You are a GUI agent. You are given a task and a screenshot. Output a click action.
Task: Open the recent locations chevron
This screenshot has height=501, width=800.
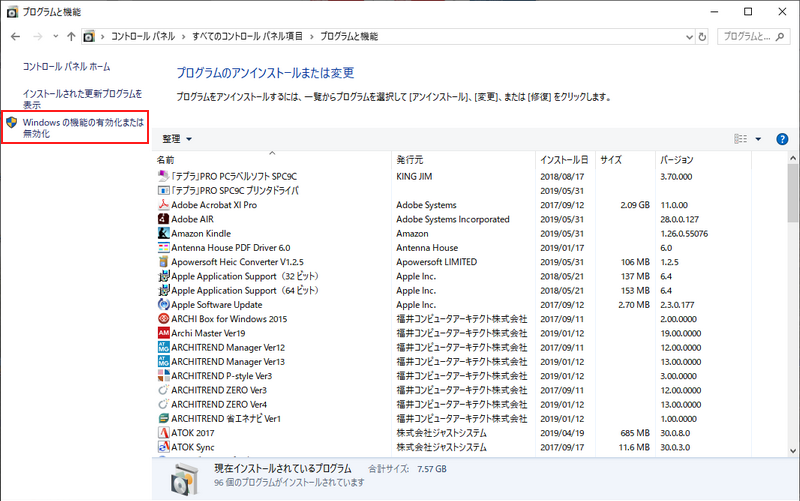(x=56, y=36)
